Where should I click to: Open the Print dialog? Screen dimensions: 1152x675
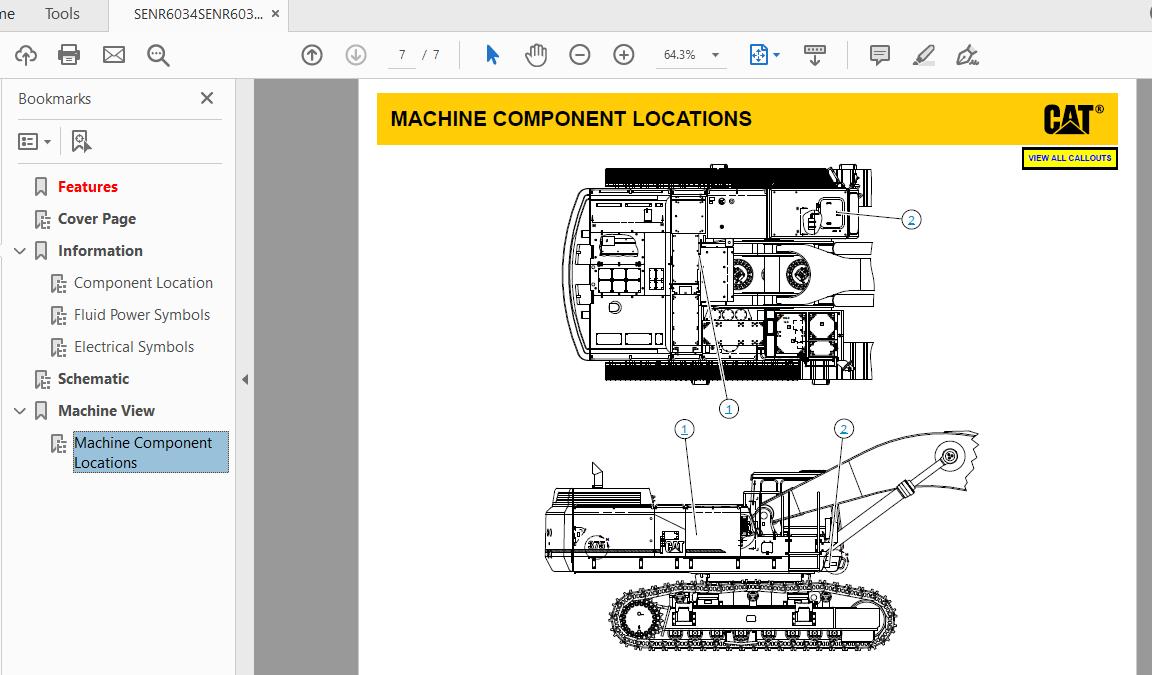coord(68,55)
